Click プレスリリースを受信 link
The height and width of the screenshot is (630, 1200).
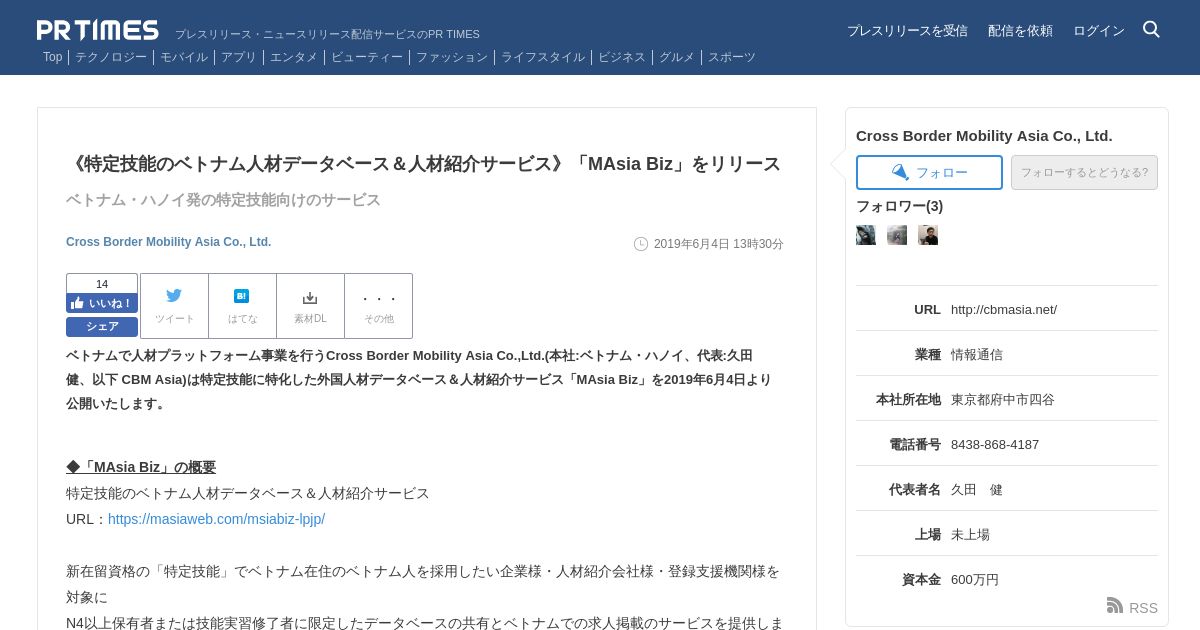click(907, 31)
